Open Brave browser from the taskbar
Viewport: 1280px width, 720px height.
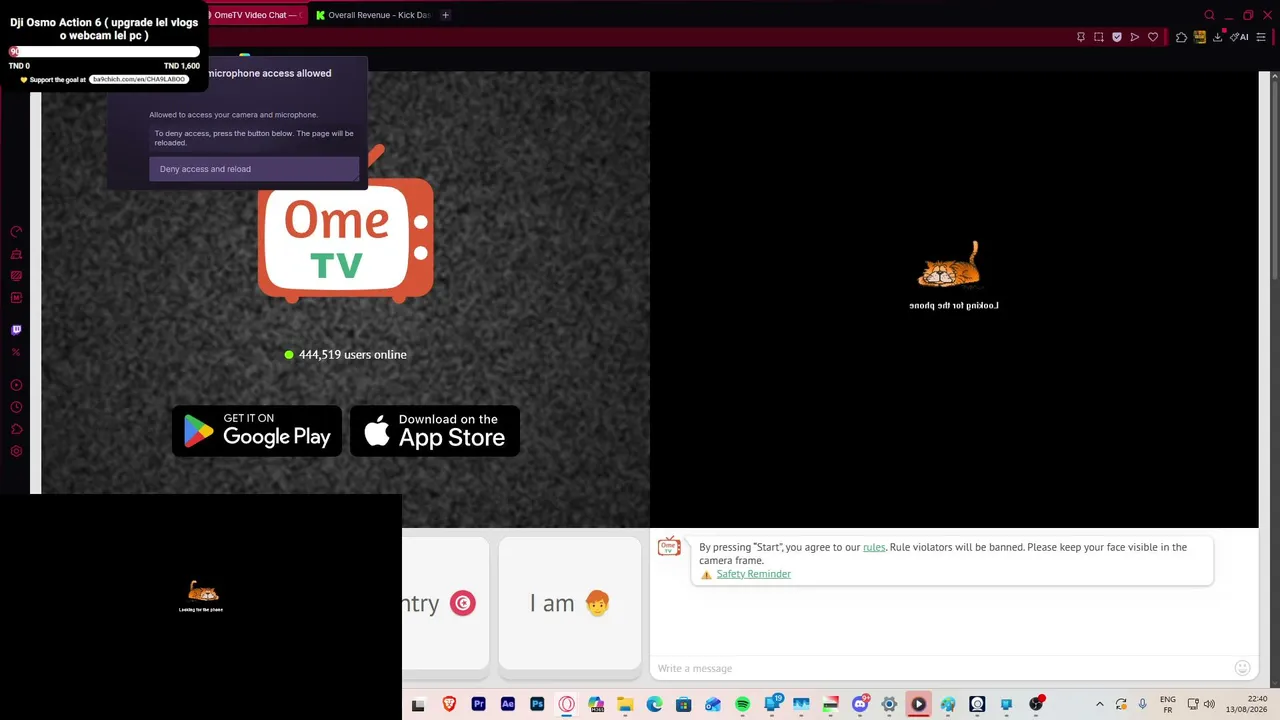(x=449, y=704)
